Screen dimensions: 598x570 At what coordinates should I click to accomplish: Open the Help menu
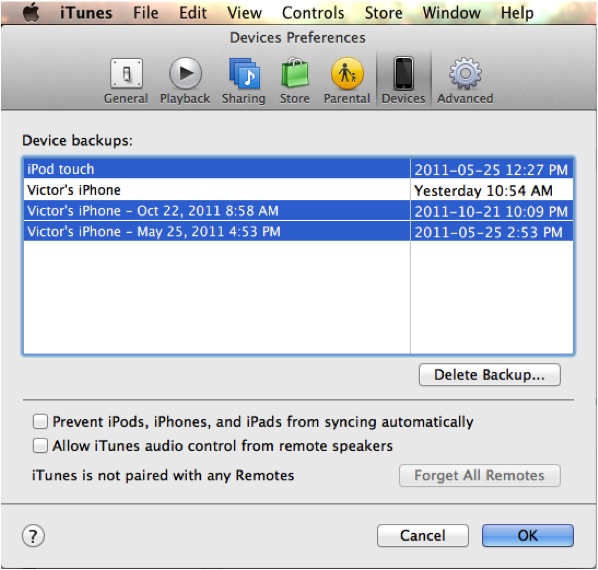coord(517,13)
